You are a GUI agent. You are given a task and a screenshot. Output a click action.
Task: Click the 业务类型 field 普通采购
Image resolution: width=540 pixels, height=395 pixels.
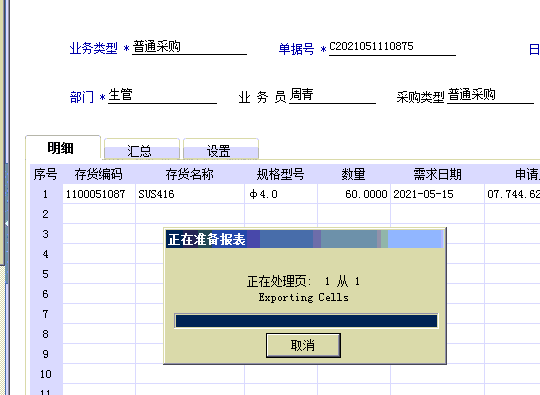189,47
